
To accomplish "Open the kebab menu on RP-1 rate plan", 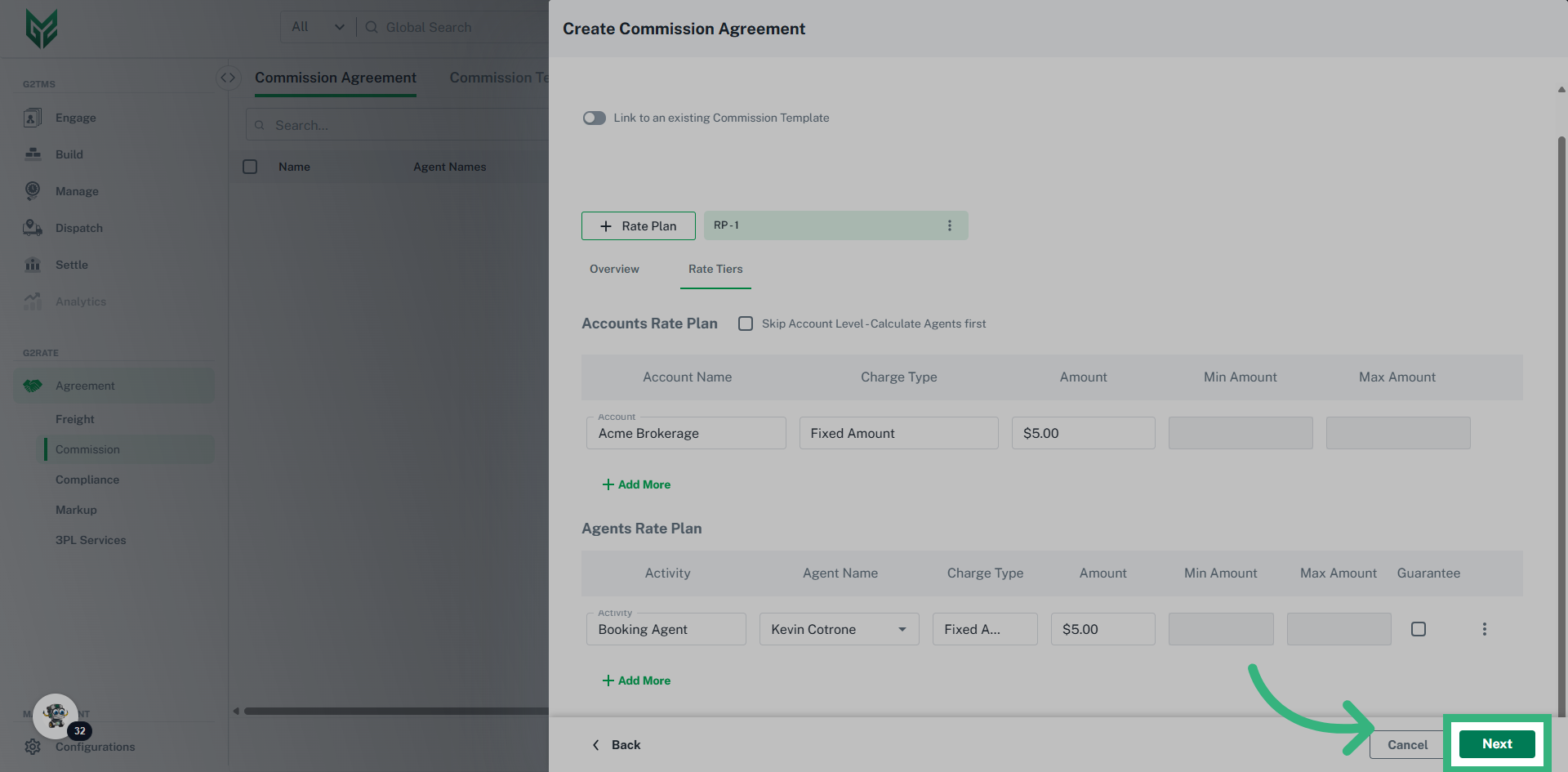I will (949, 225).
